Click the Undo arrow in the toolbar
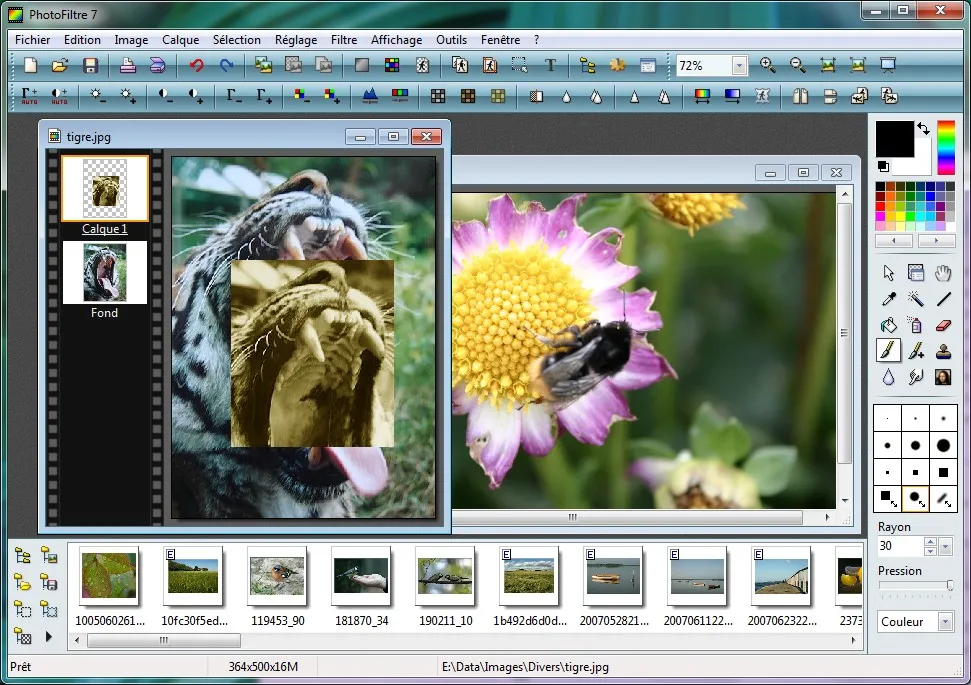Image resolution: width=971 pixels, height=685 pixels. [x=194, y=64]
